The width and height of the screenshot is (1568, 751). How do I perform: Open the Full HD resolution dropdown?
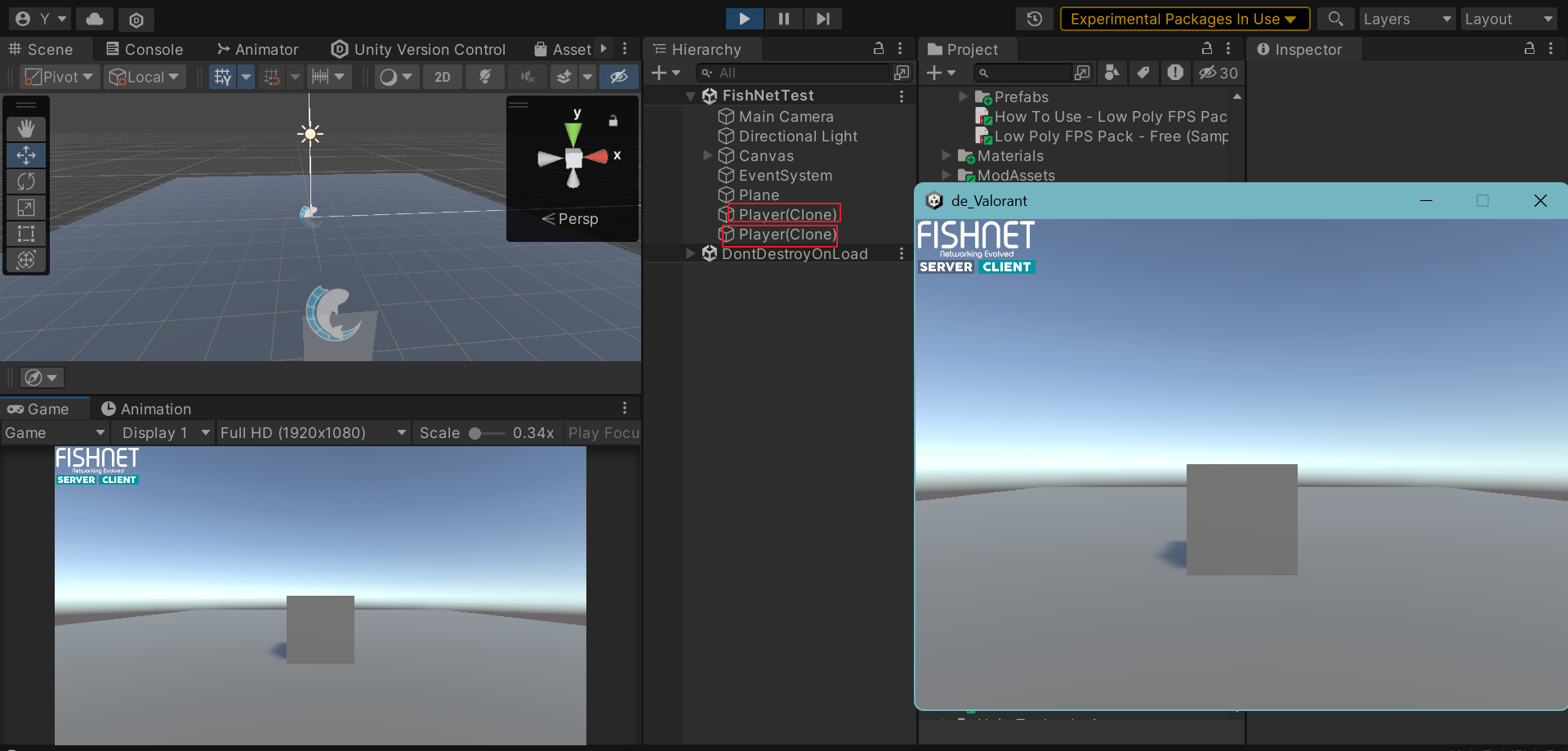pyautogui.click(x=313, y=433)
